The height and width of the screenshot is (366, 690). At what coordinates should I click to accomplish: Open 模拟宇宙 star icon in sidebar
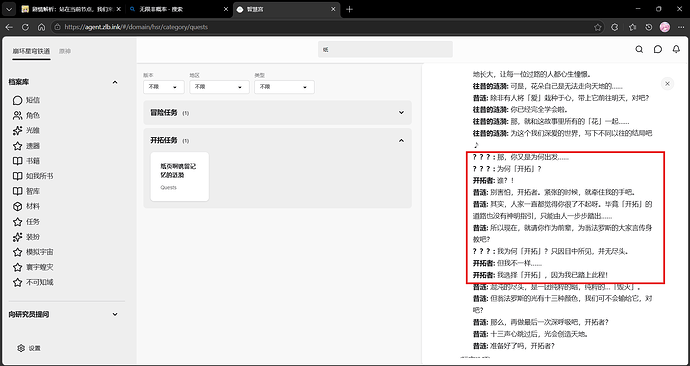[x=17, y=252]
